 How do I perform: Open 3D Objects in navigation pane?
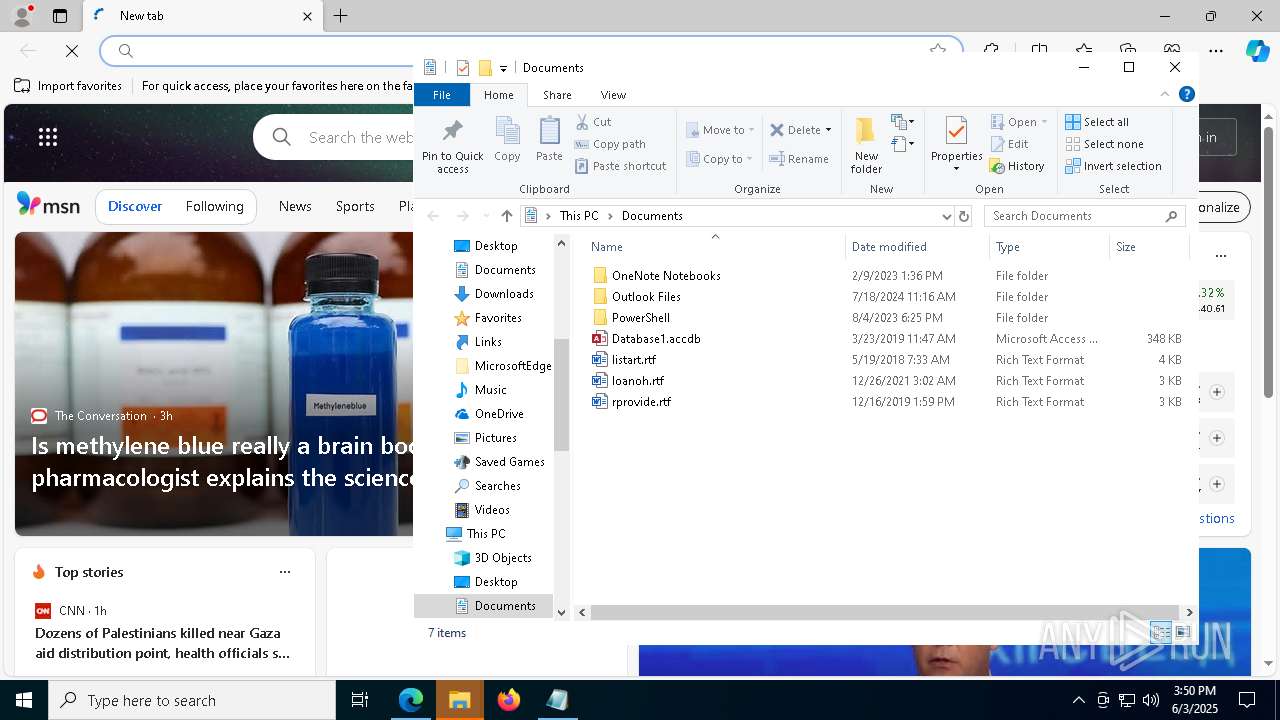(503, 558)
